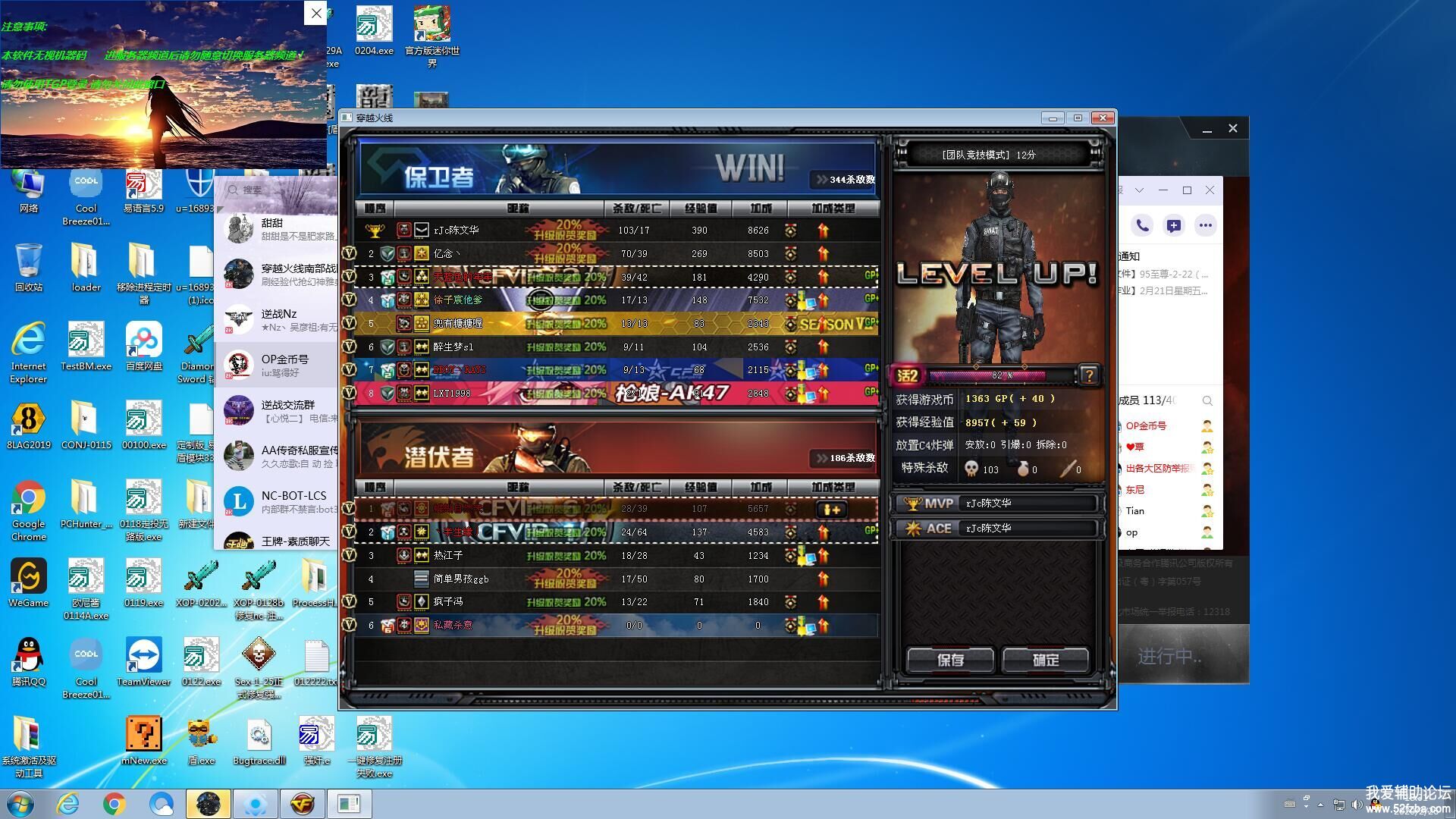Image resolution: width=1456 pixels, height=819 pixels.
Task: Open Chrome from the taskbar
Action: [115, 804]
